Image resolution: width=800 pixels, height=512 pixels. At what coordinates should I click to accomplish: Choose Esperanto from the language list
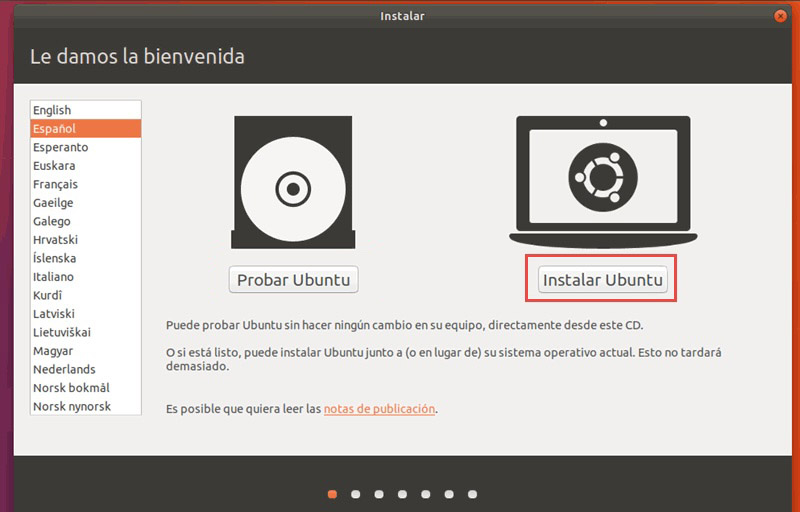coord(86,147)
